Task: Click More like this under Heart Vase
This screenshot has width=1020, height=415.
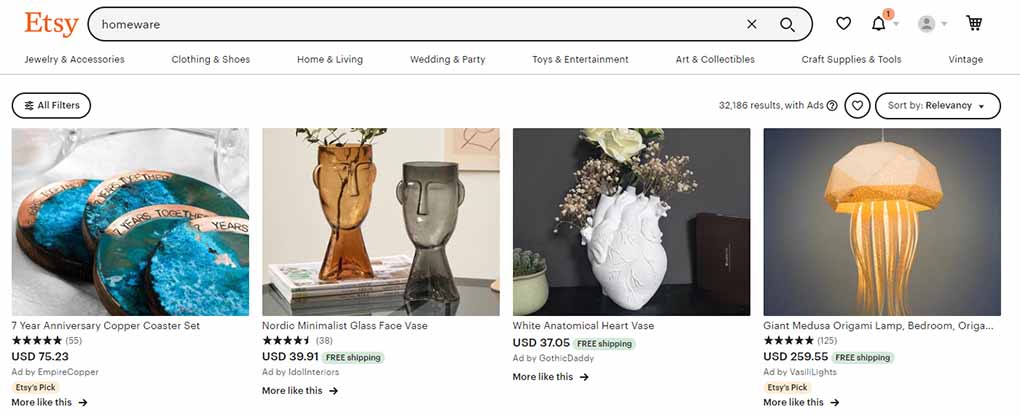Action: click(x=550, y=377)
